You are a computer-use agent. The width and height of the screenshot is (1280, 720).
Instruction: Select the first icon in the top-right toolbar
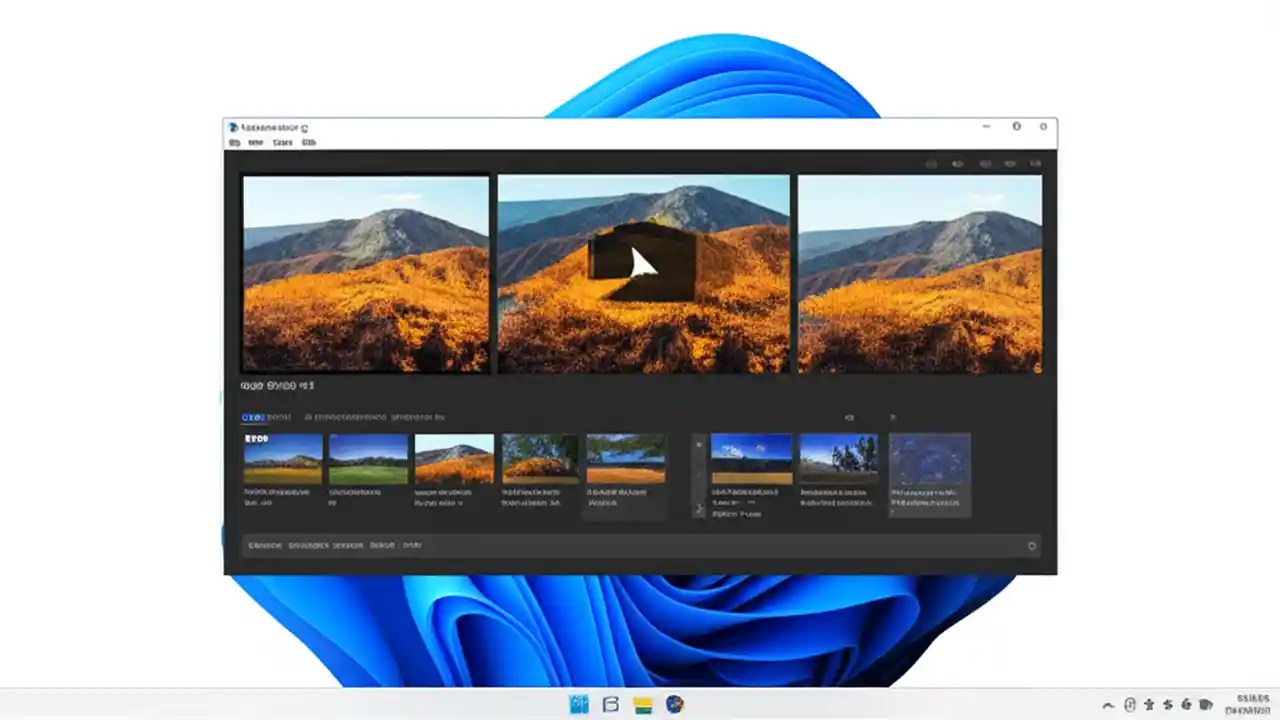931,163
